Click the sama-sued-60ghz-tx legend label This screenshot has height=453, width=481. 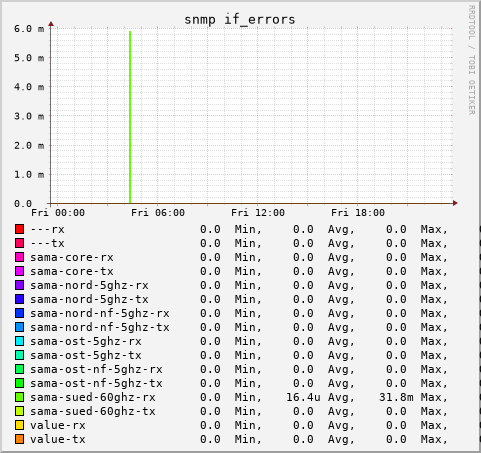click(x=93, y=411)
